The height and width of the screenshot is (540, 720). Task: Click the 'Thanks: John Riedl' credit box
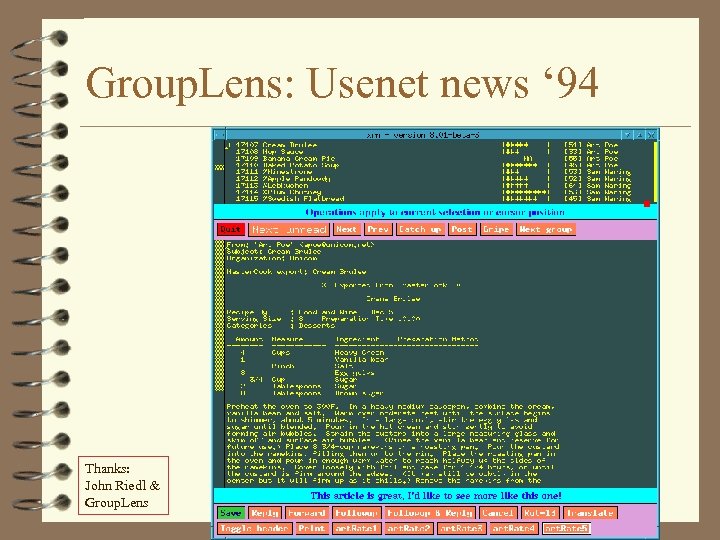tap(123, 485)
